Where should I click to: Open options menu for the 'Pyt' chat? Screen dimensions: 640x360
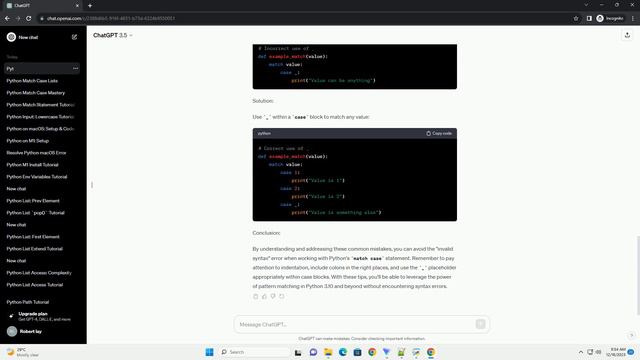pos(76,69)
